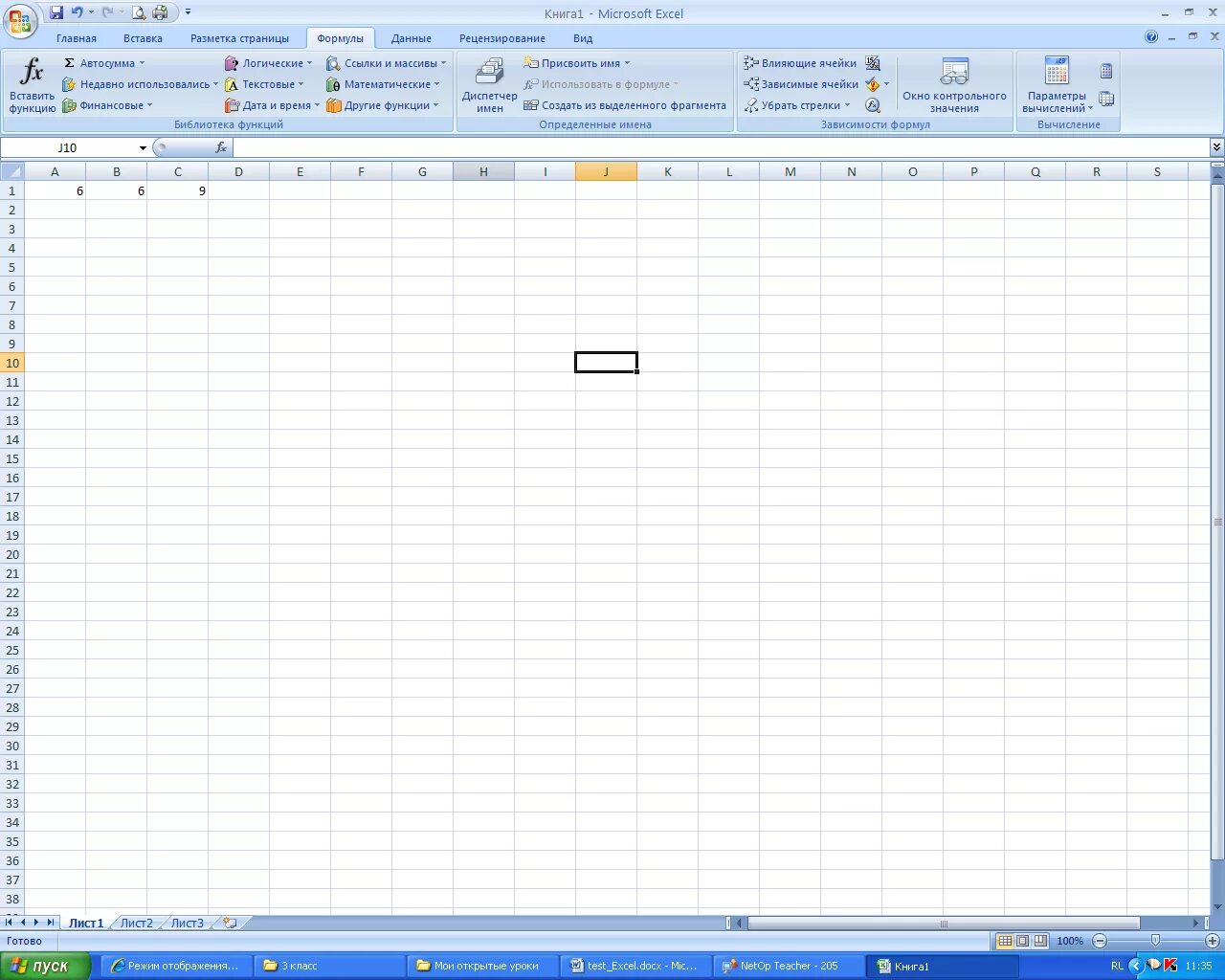1225x980 pixels.
Task: Click the next sheet navigation arrow
Action: (36, 923)
